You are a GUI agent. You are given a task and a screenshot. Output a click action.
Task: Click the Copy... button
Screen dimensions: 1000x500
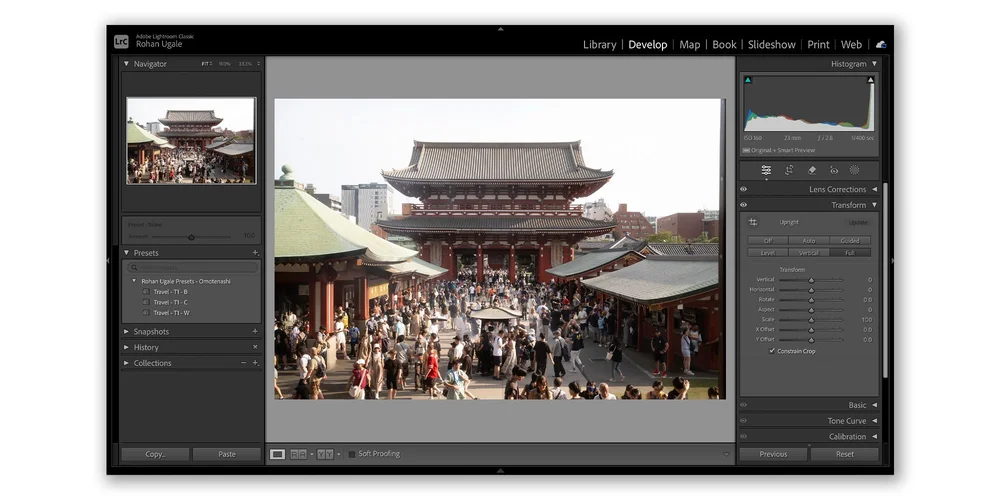point(155,454)
